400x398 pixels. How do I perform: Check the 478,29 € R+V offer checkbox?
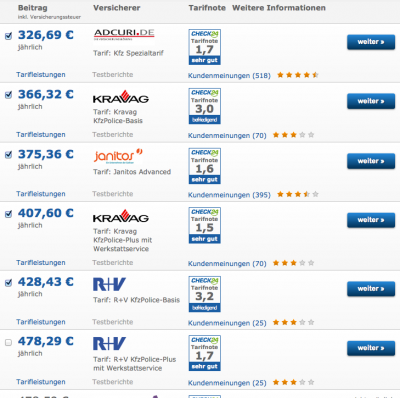tap(9, 342)
